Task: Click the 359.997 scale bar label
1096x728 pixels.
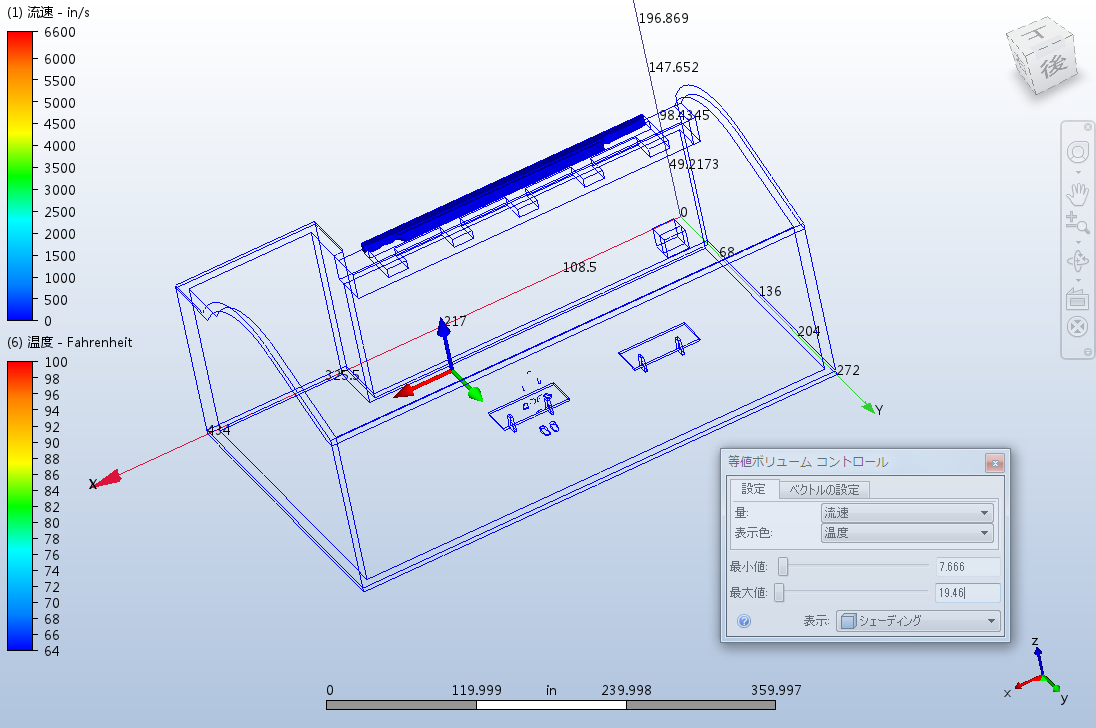Action: (777, 690)
